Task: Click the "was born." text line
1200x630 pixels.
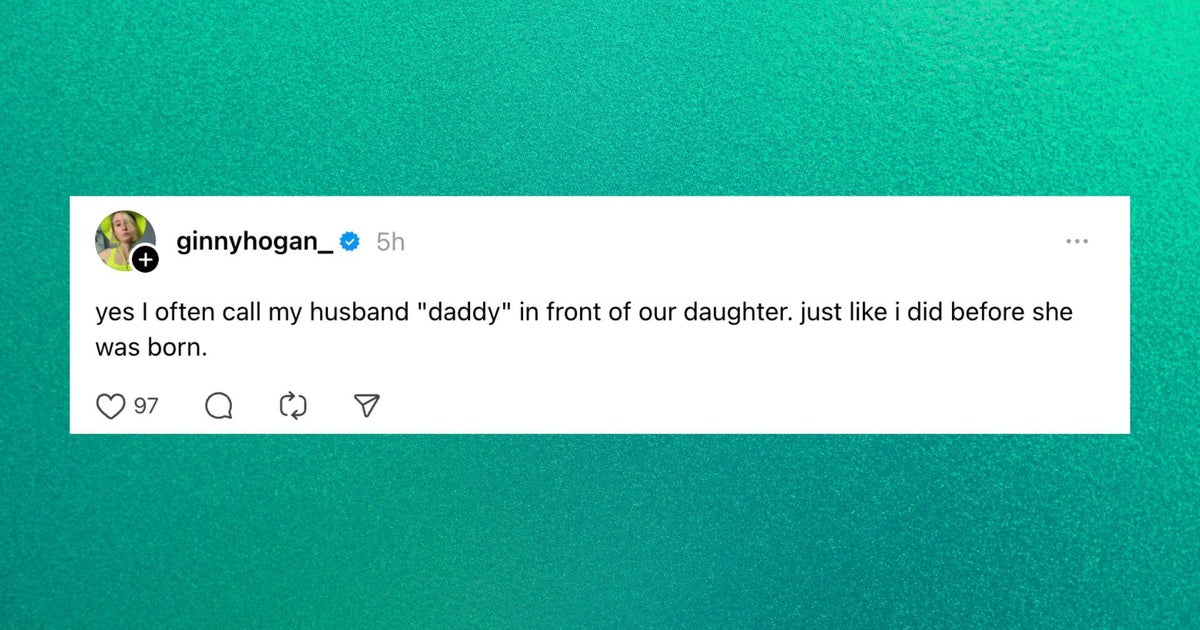Action: 139,350
